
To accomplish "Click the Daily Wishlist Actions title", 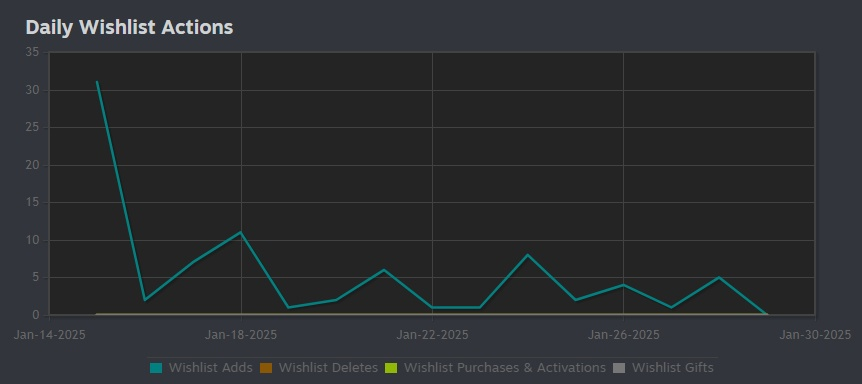I will (x=129, y=27).
